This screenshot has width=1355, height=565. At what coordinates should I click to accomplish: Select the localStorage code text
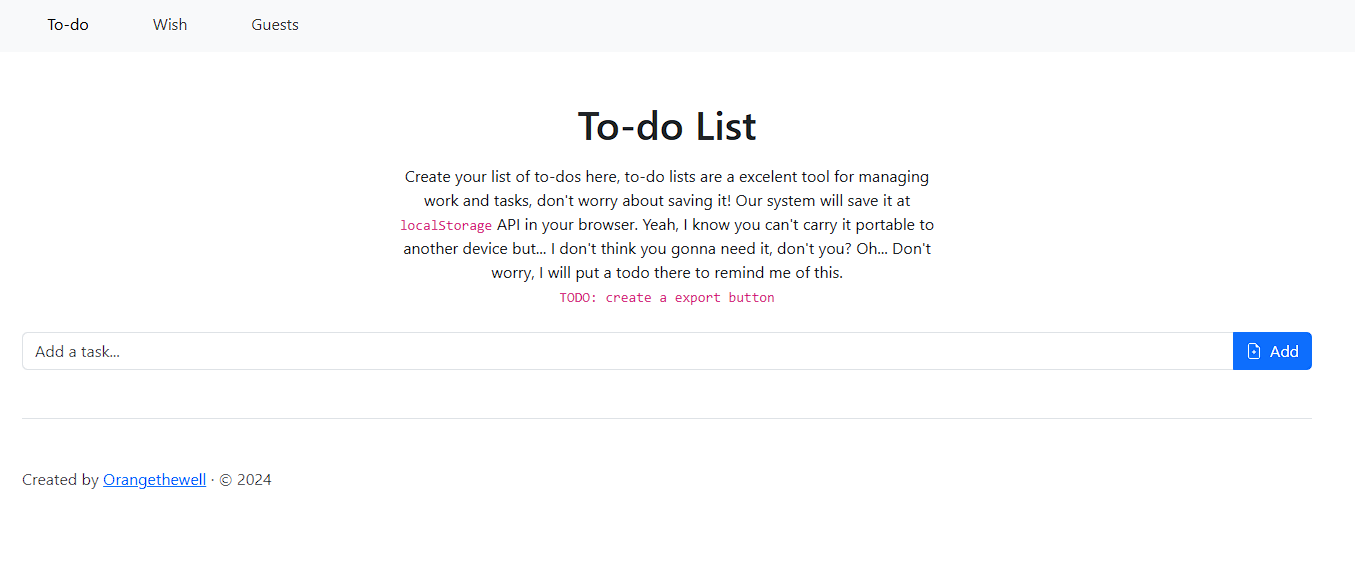click(446, 226)
